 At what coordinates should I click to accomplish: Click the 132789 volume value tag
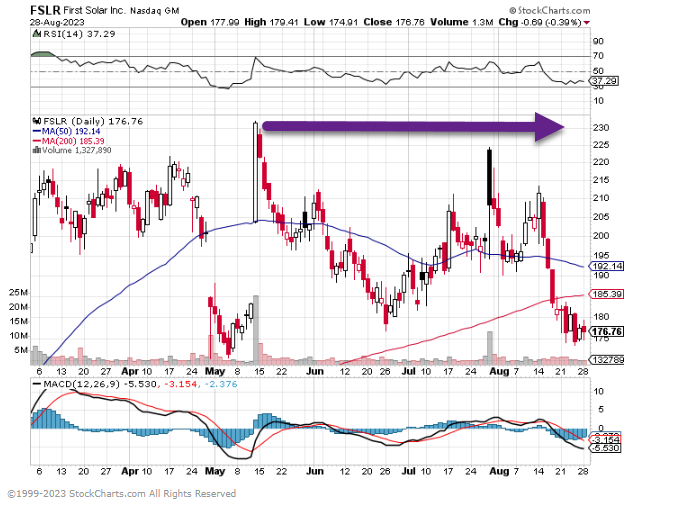tap(606, 360)
